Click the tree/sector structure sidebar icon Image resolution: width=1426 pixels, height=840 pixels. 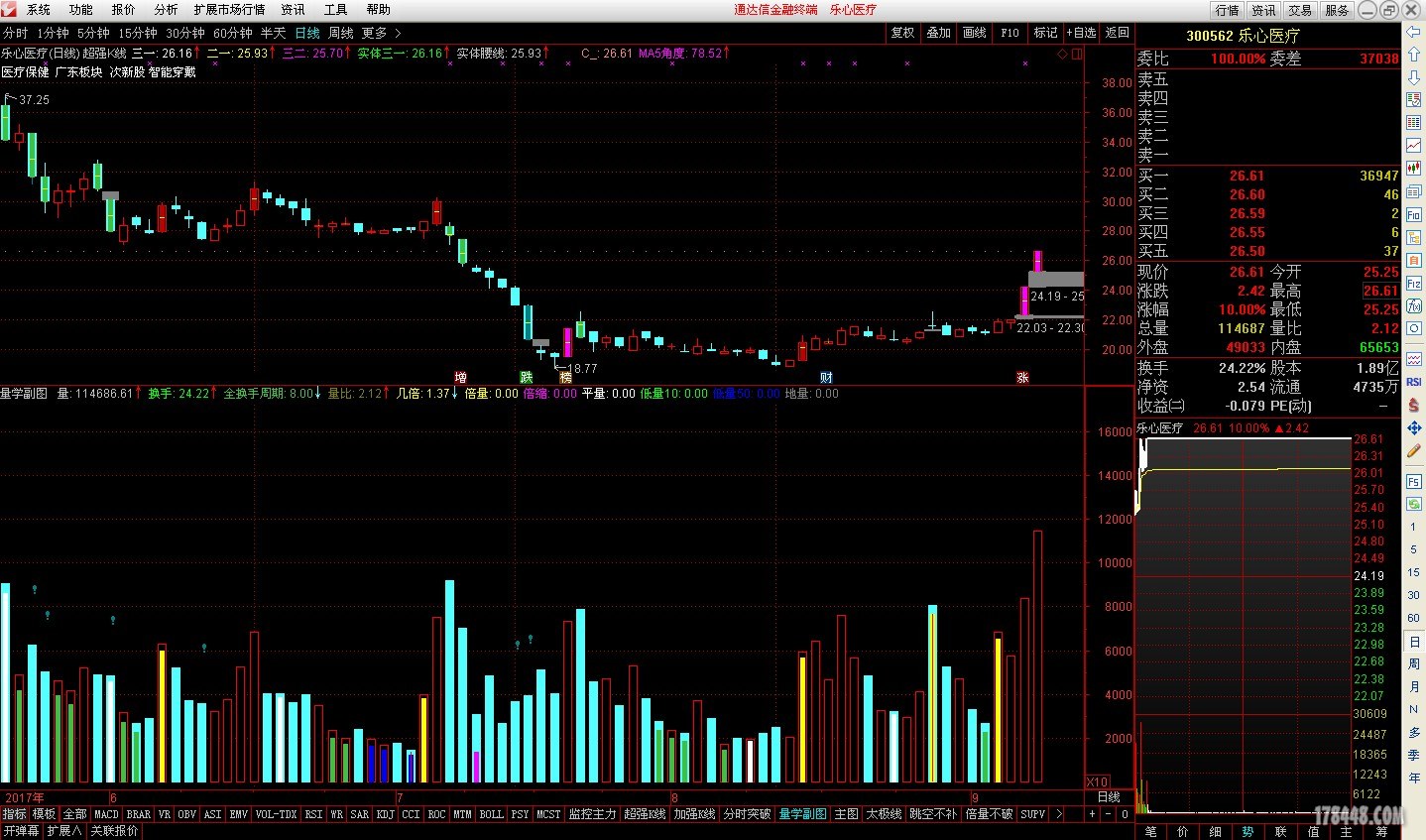1413,238
